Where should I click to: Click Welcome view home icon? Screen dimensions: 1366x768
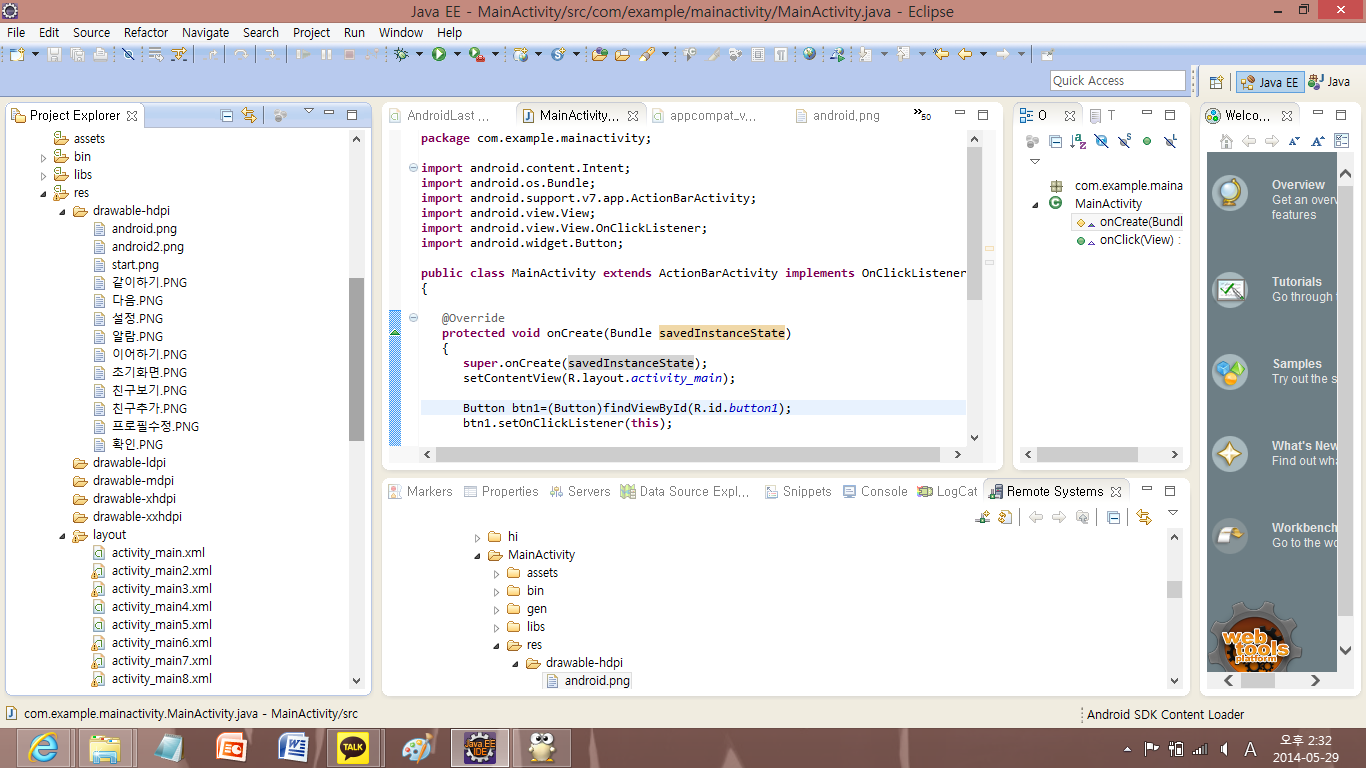tap(1225, 141)
